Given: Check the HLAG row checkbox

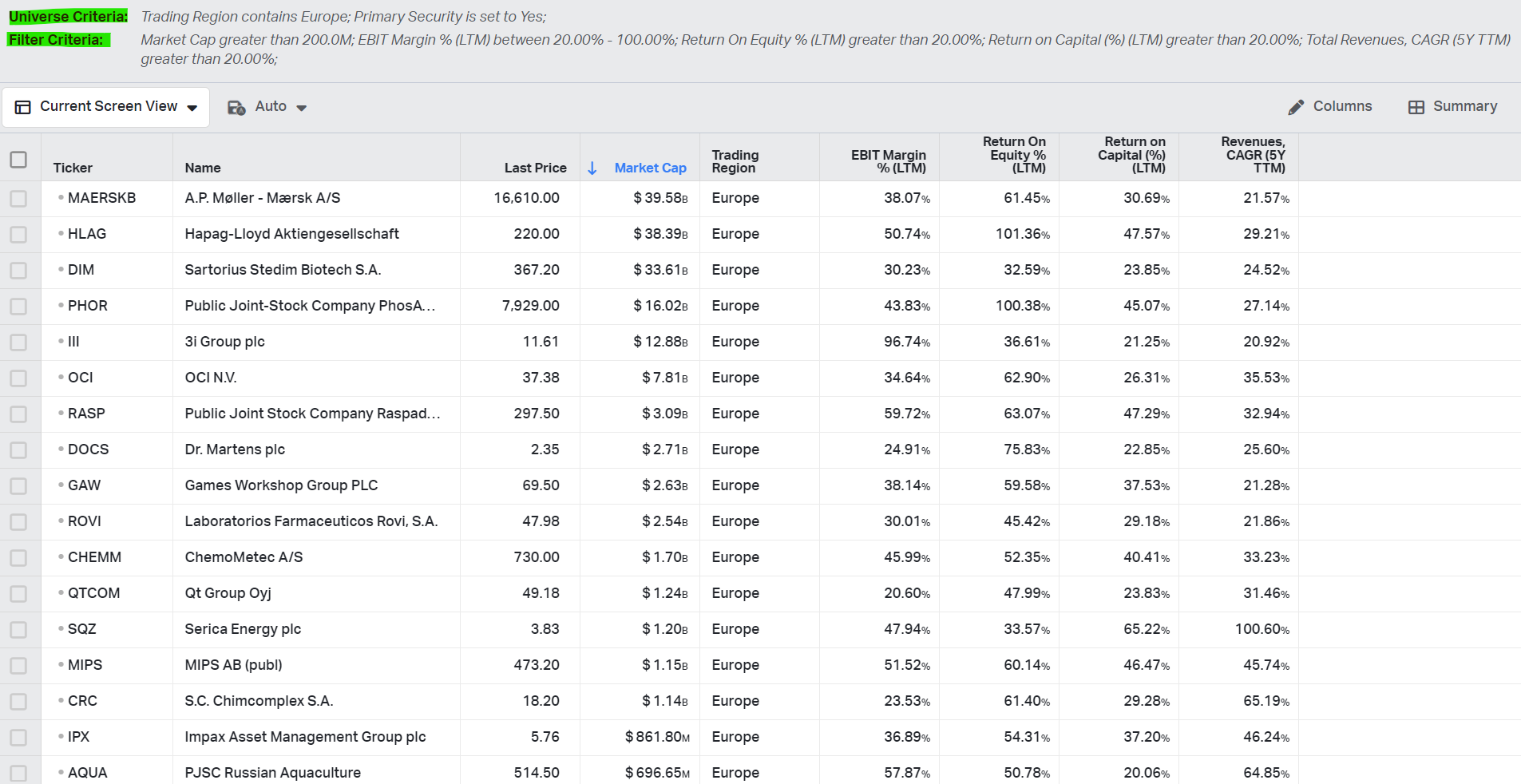Looking at the screenshot, I should coord(18,235).
